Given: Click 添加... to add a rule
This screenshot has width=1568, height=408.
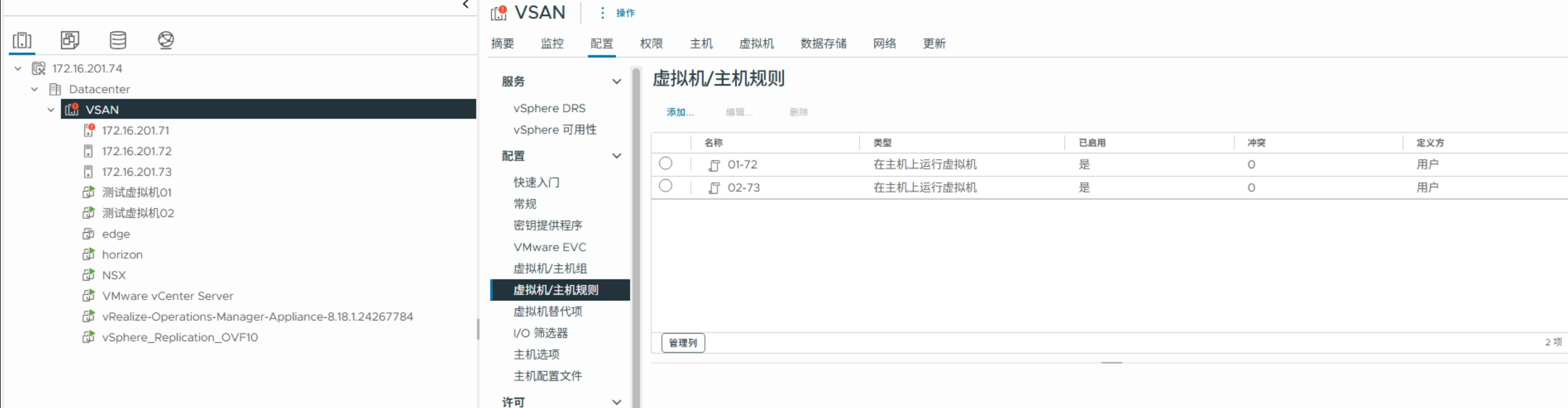Looking at the screenshot, I should pos(680,112).
